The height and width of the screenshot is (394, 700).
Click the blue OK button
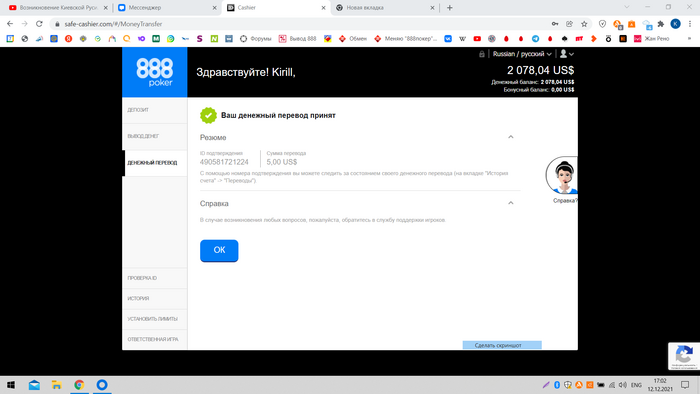[x=219, y=250]
